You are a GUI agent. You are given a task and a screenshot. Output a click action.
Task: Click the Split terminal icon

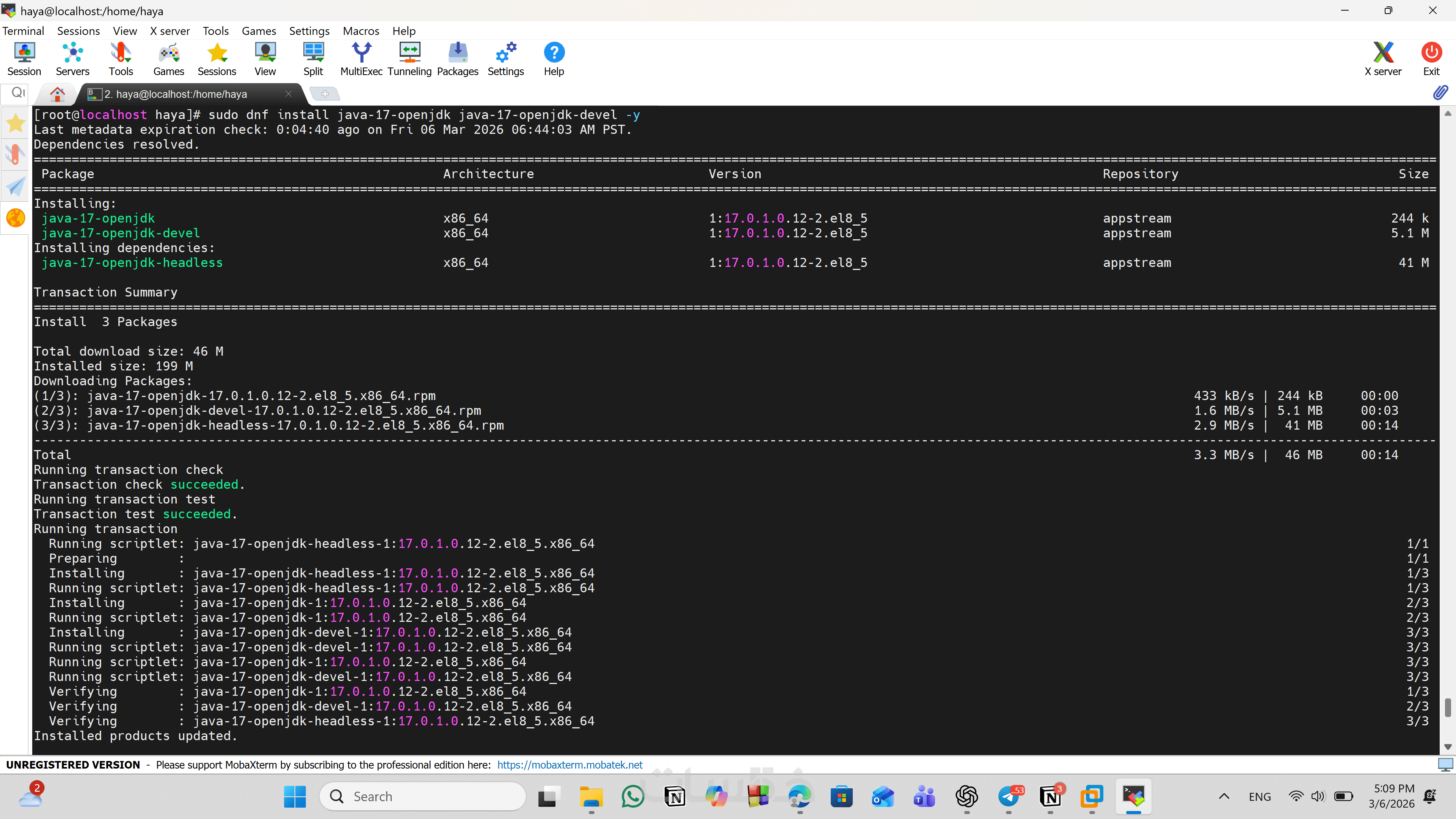pyautogui.click(x=313, y=59)
